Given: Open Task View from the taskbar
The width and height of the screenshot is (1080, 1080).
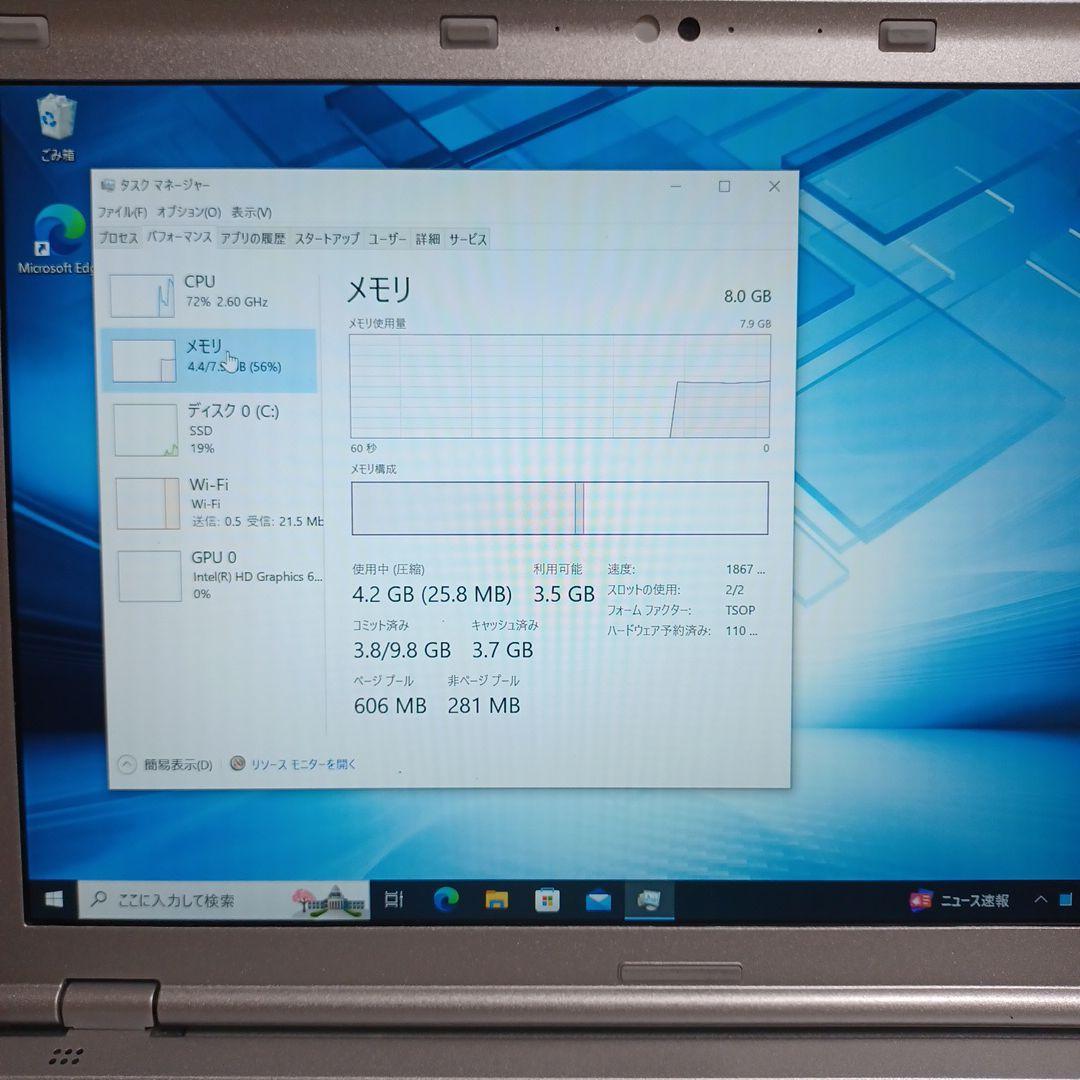Looking at the screenshot, I should 394,900.
